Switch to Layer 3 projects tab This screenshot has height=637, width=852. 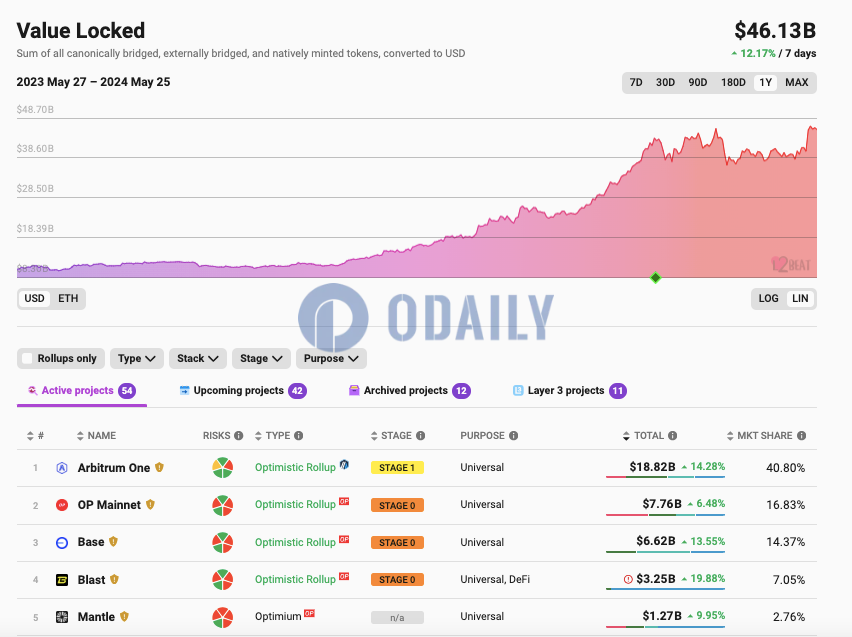[x=569, y=391]
